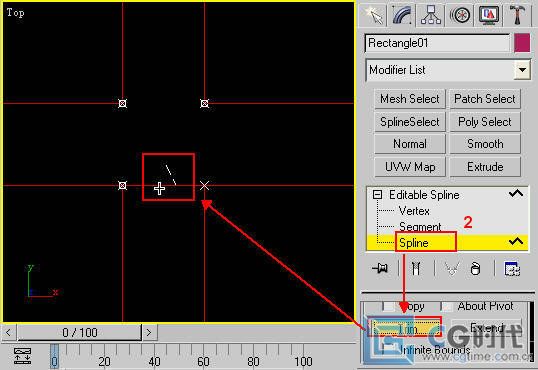Click frame 80 on the track bar
The width and height of the screenshot is (538, 370).
point(253,361)
